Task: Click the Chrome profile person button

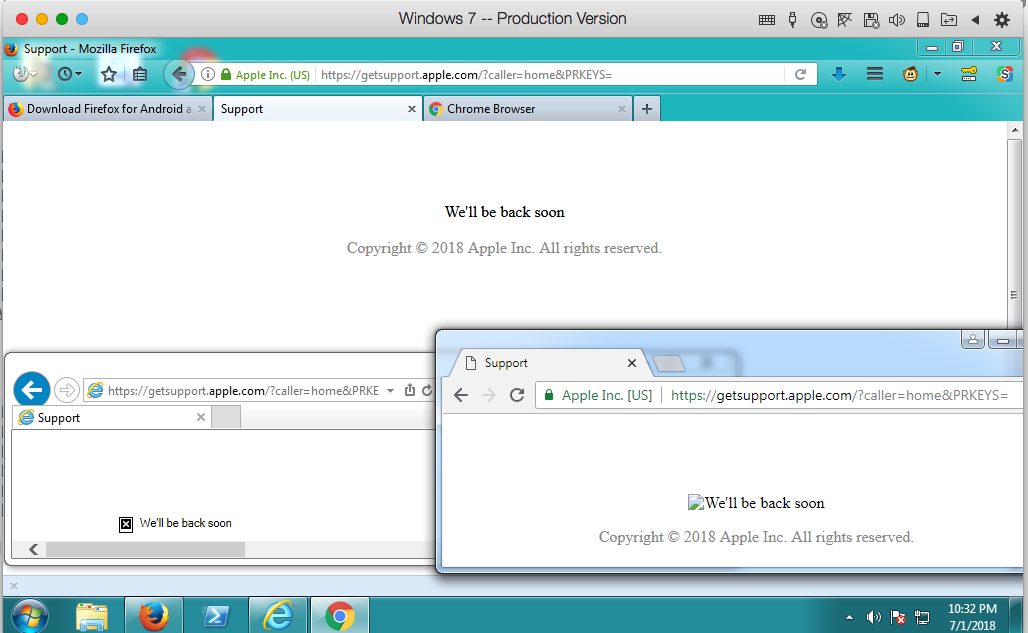Action: [973, 339]
